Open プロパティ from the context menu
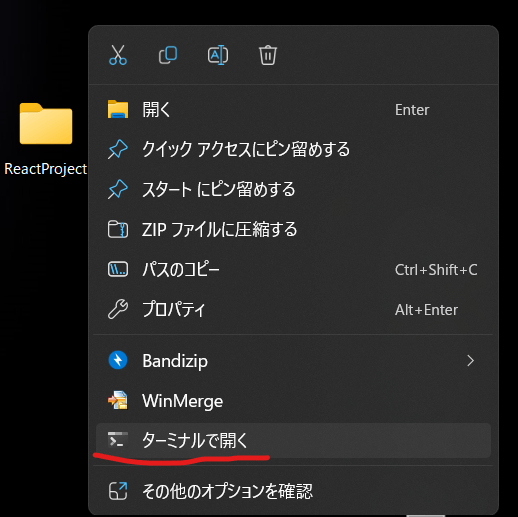Viewport: 518px width, 517px height. coord(293,309)
